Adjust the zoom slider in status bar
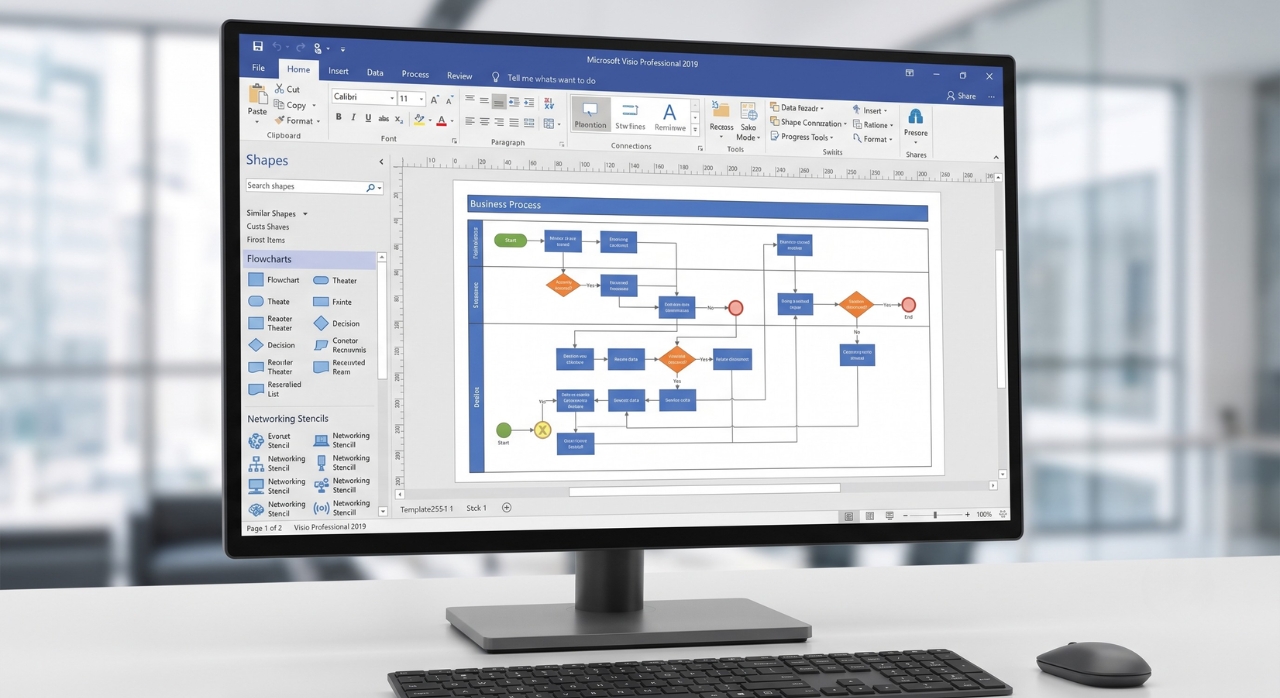This screenshot has height=698, width=1280. (937, 515)
